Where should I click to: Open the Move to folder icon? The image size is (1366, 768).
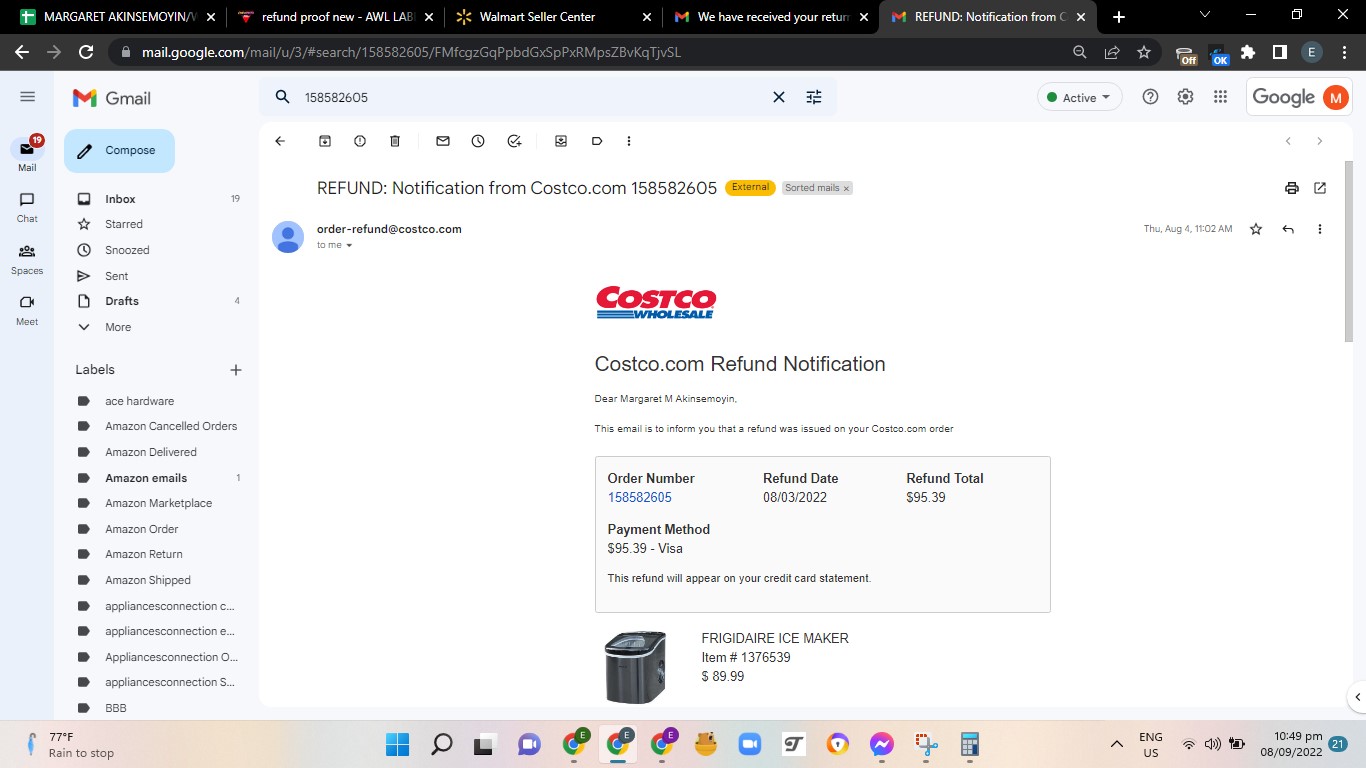[x=561, y=141]
